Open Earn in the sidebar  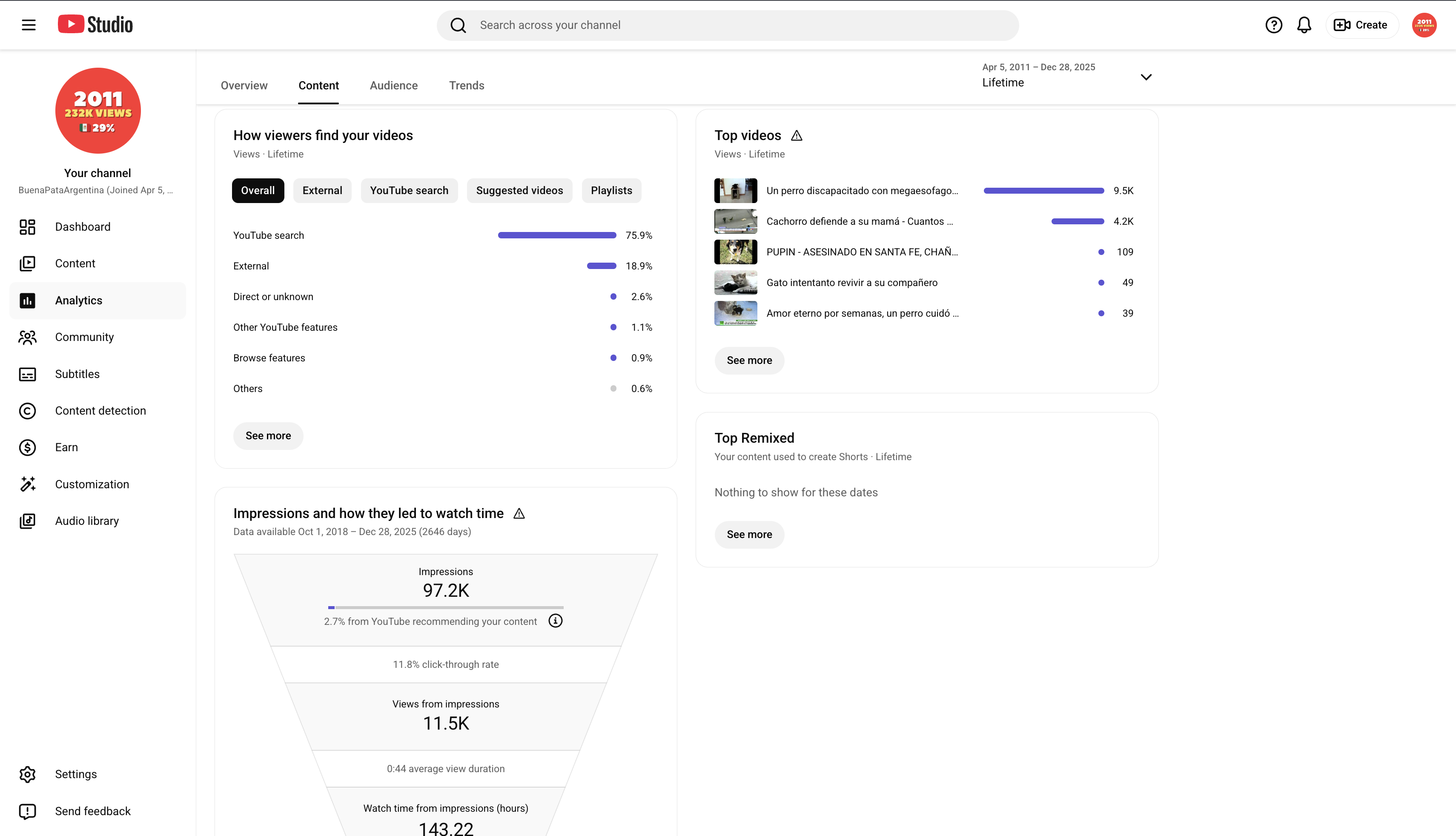point(97,447)
